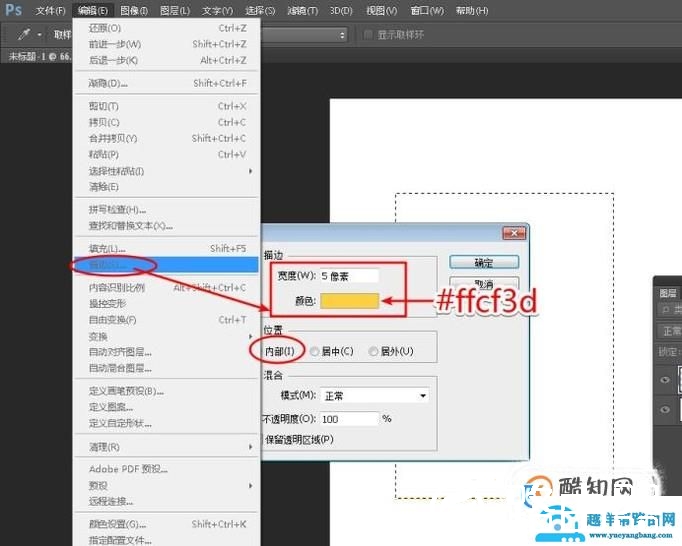Toggle 保留透明区域(P) option
This screenshot has width=682, height=546.
coord(299,439)
